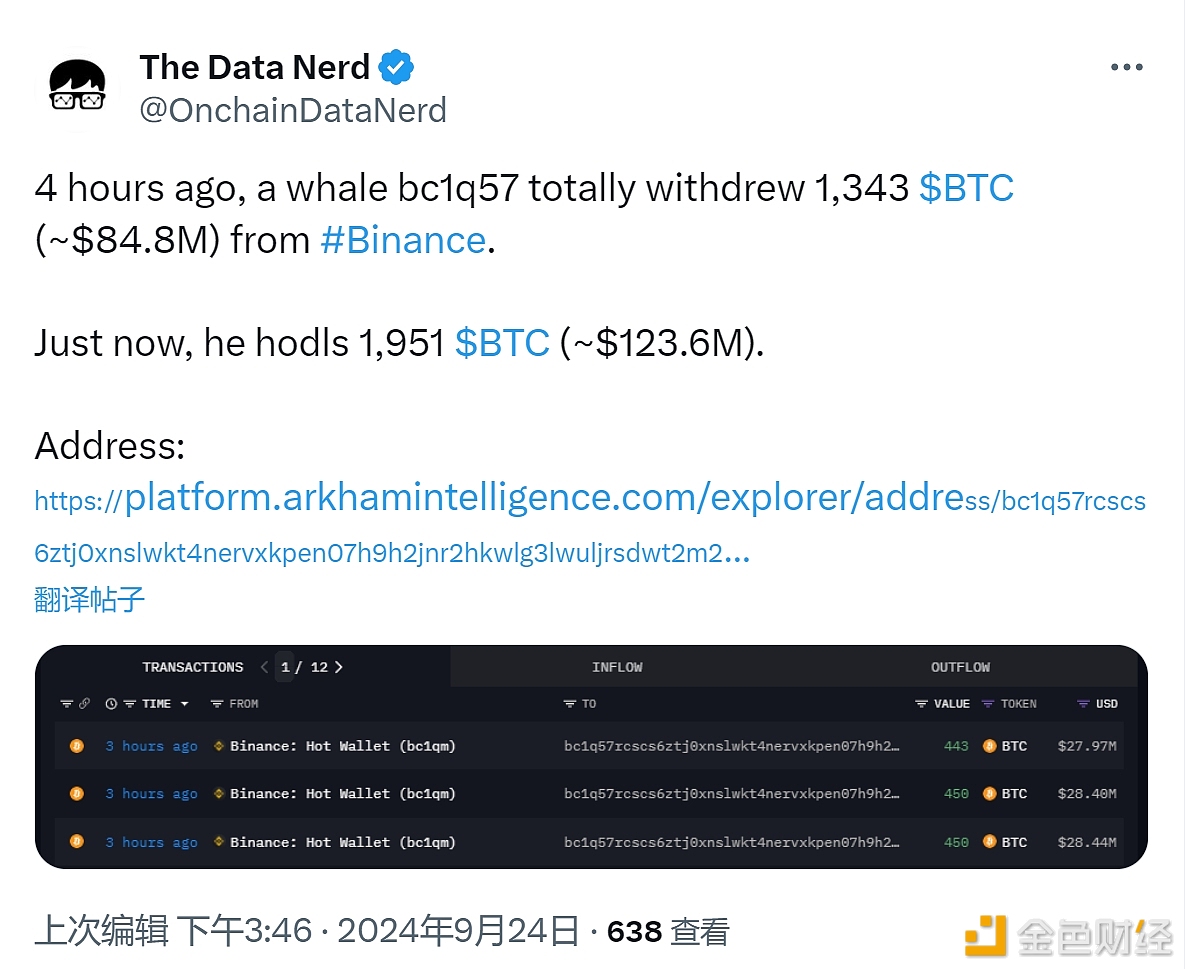Click the filter icon on the TO column
This screenshot has height=969, width=1185.
pos(568,703)
